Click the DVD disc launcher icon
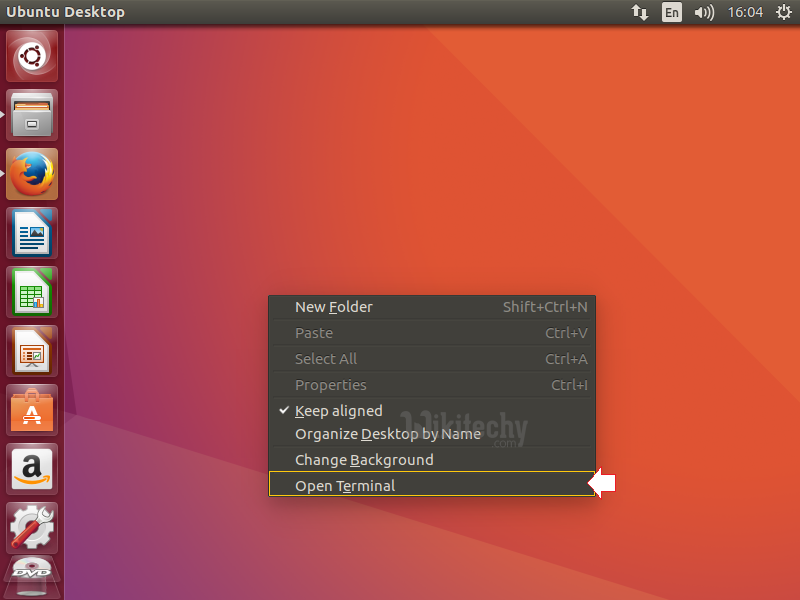800x600 pixels. [x=32, y=577]
